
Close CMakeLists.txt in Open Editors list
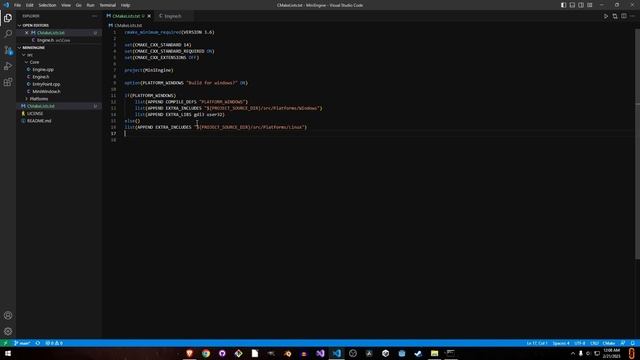[x=27, y=33]
